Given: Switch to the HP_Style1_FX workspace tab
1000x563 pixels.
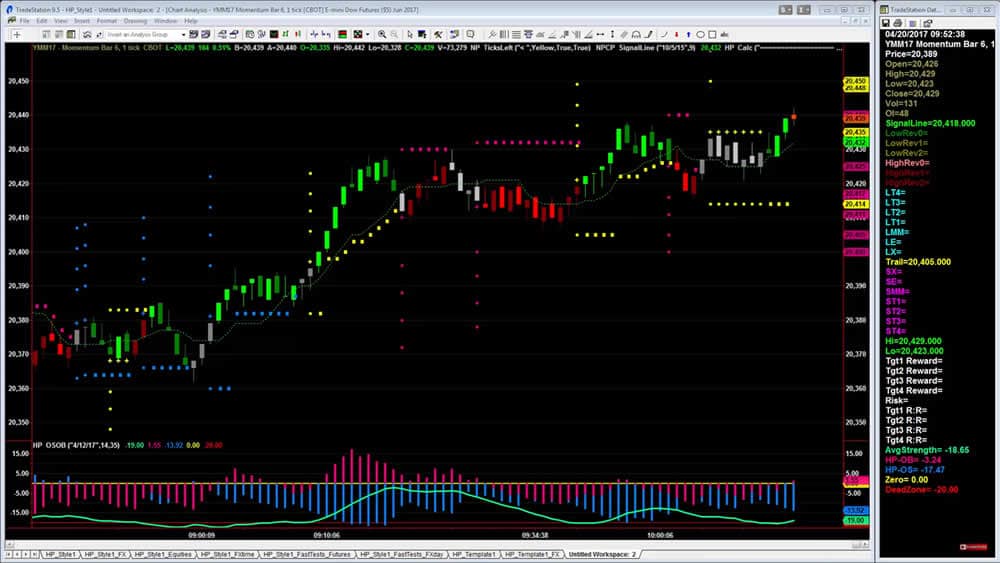Looking at the screenshot, I should pyautogui.click(x=105, y=555).
